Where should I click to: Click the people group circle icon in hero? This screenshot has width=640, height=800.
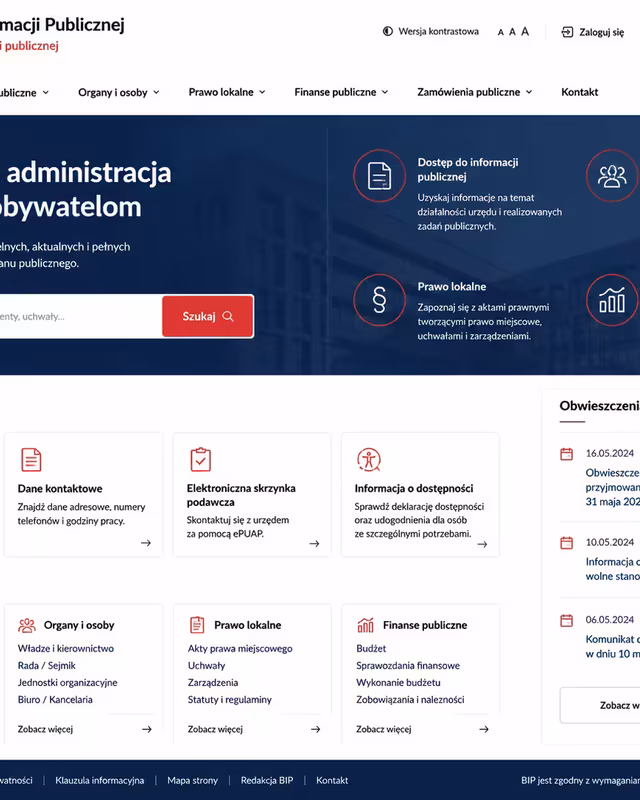[612, 176]
